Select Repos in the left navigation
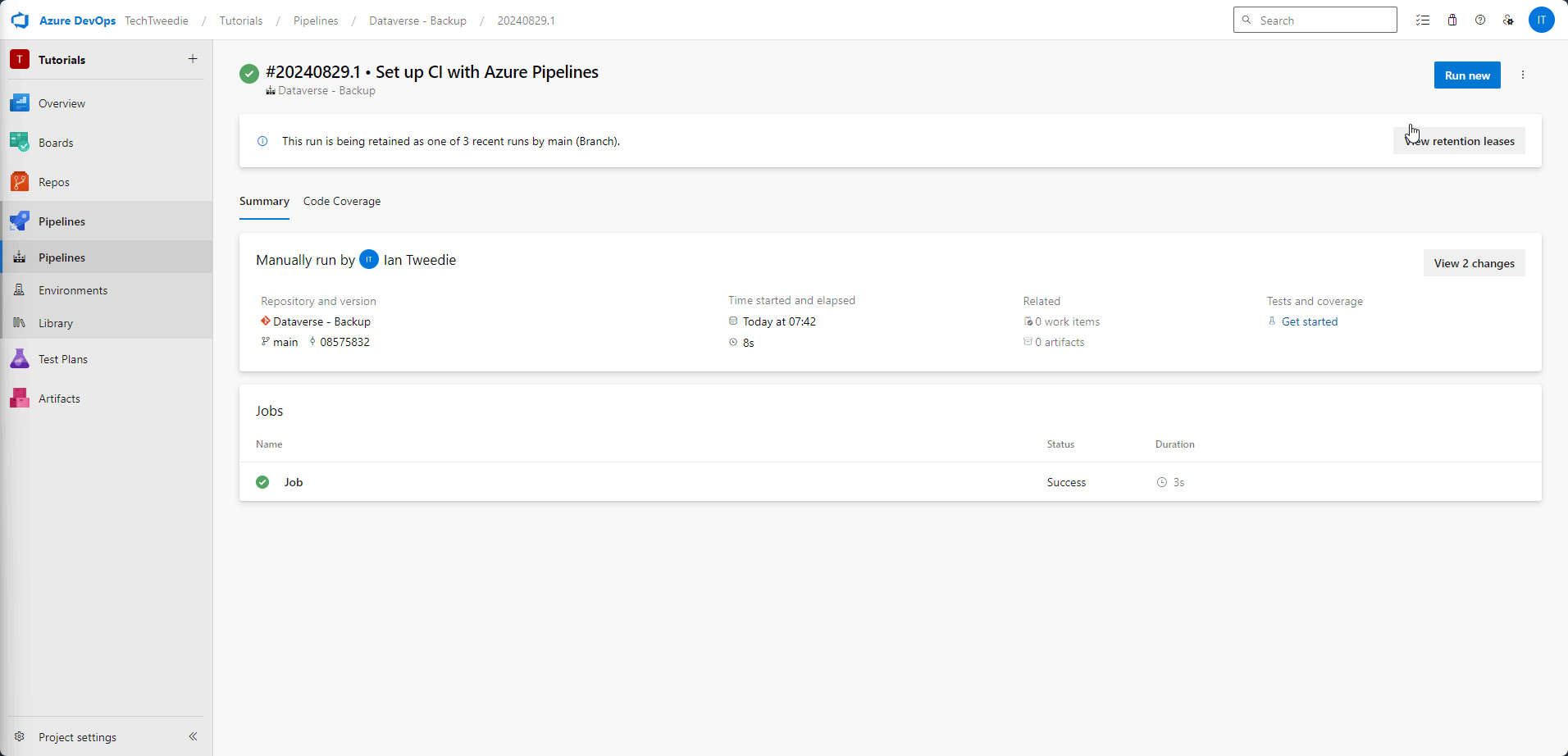The image size is (1568, 756). (x=52, y=181)
